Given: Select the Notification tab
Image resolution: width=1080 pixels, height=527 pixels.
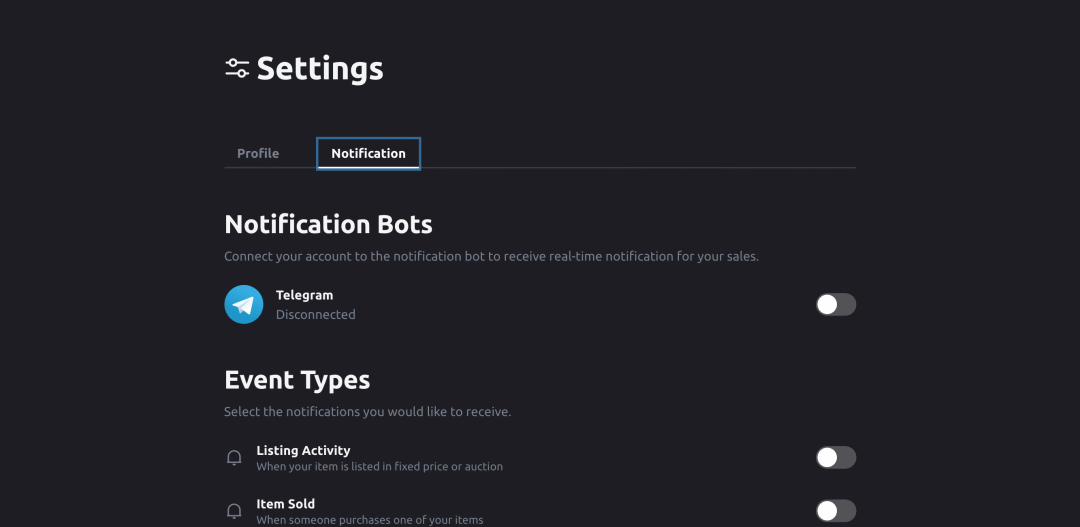Looking at the screenshot, I should pos(368,153).
